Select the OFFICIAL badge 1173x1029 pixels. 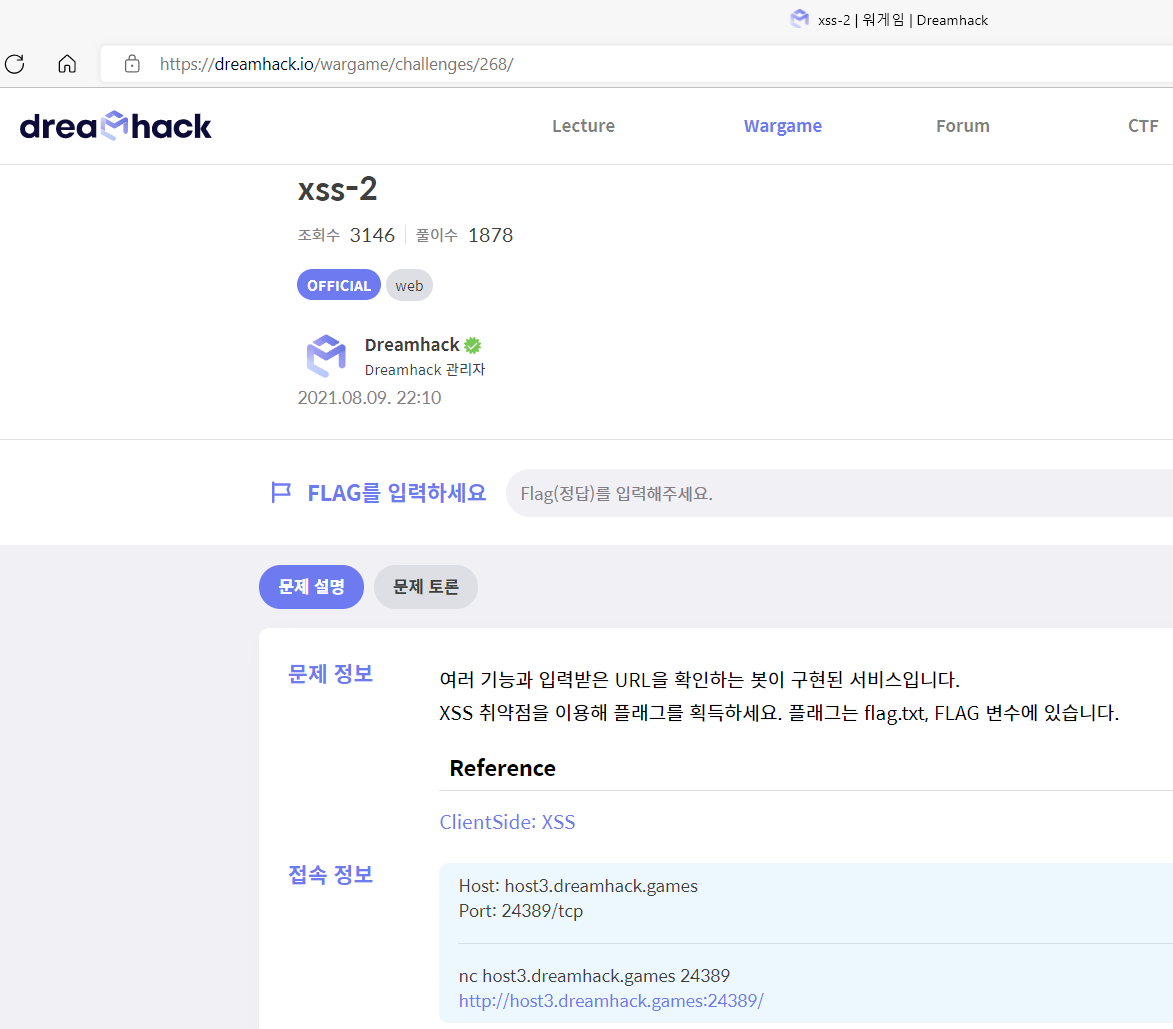click(x=339, y=285)
